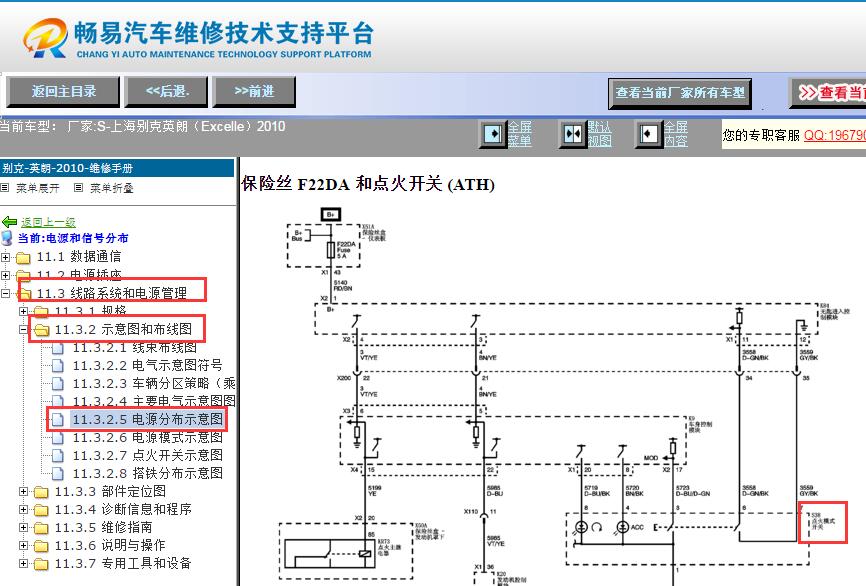Open the 默认视图 text link
The image size is (866, 586).
(x=599, y=134)
